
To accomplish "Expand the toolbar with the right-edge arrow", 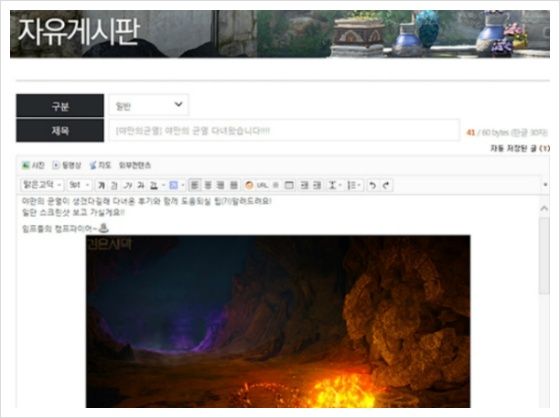I will click(x=545, y=185).
